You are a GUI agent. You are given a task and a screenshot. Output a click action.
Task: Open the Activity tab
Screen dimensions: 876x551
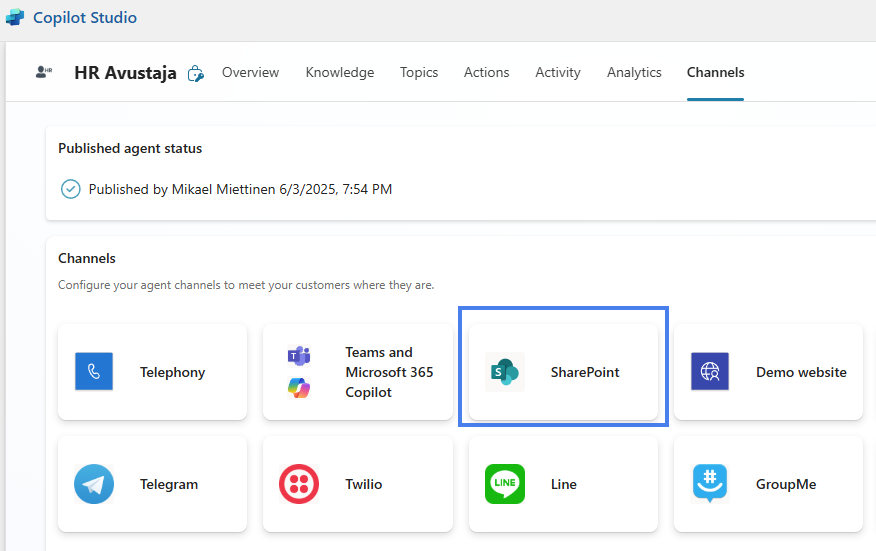pyautogui.click(x=558, y=72)
